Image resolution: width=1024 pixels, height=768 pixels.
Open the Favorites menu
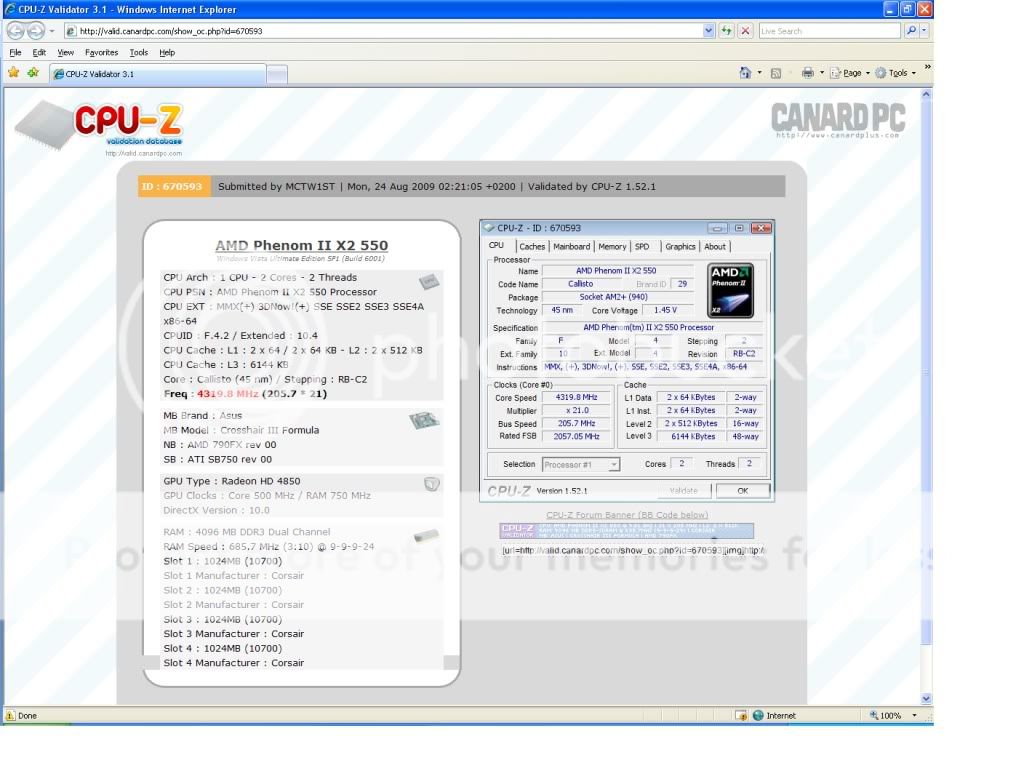101,52
